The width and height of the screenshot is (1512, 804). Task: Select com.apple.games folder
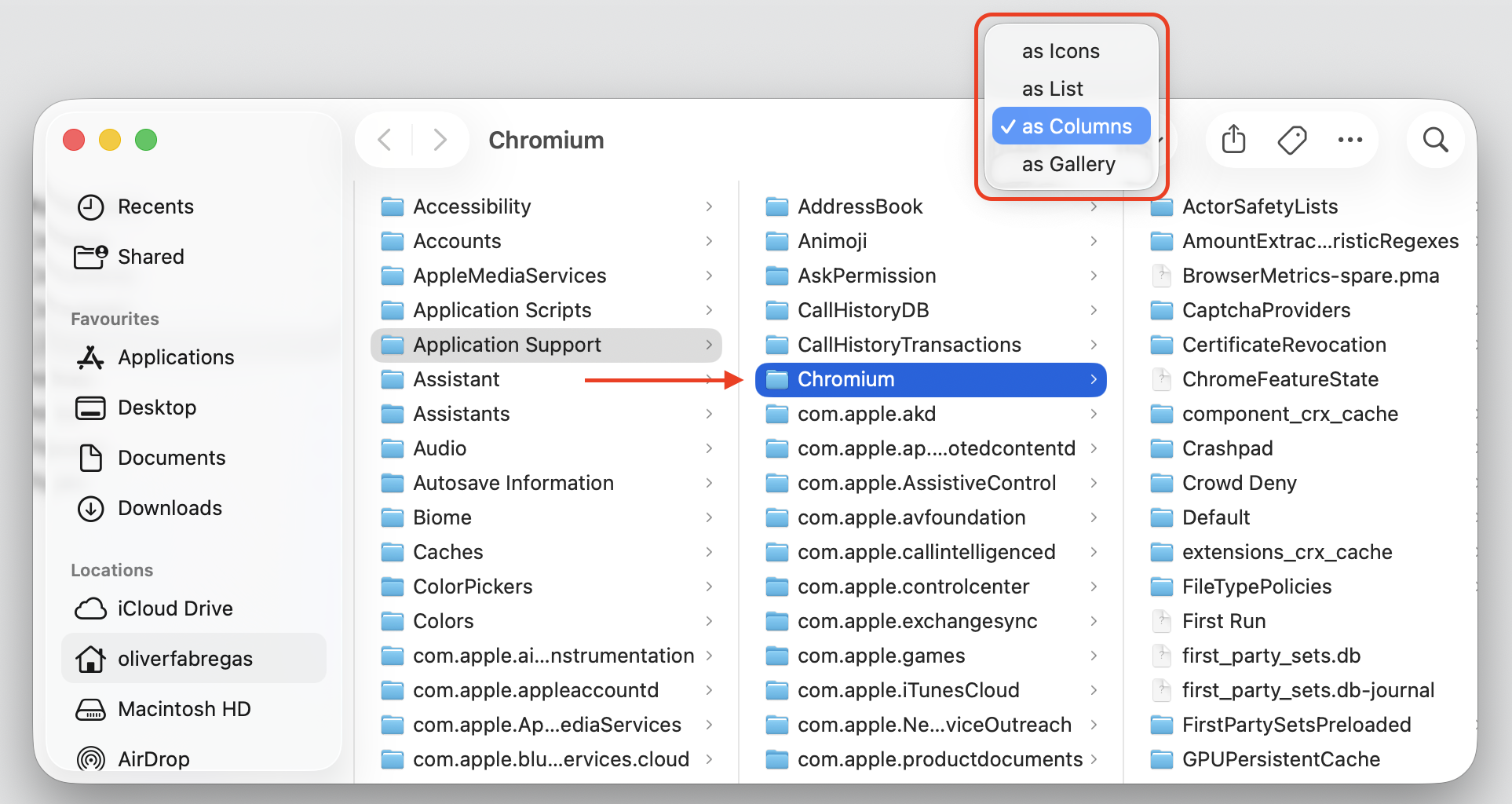(x=930, y=656)
